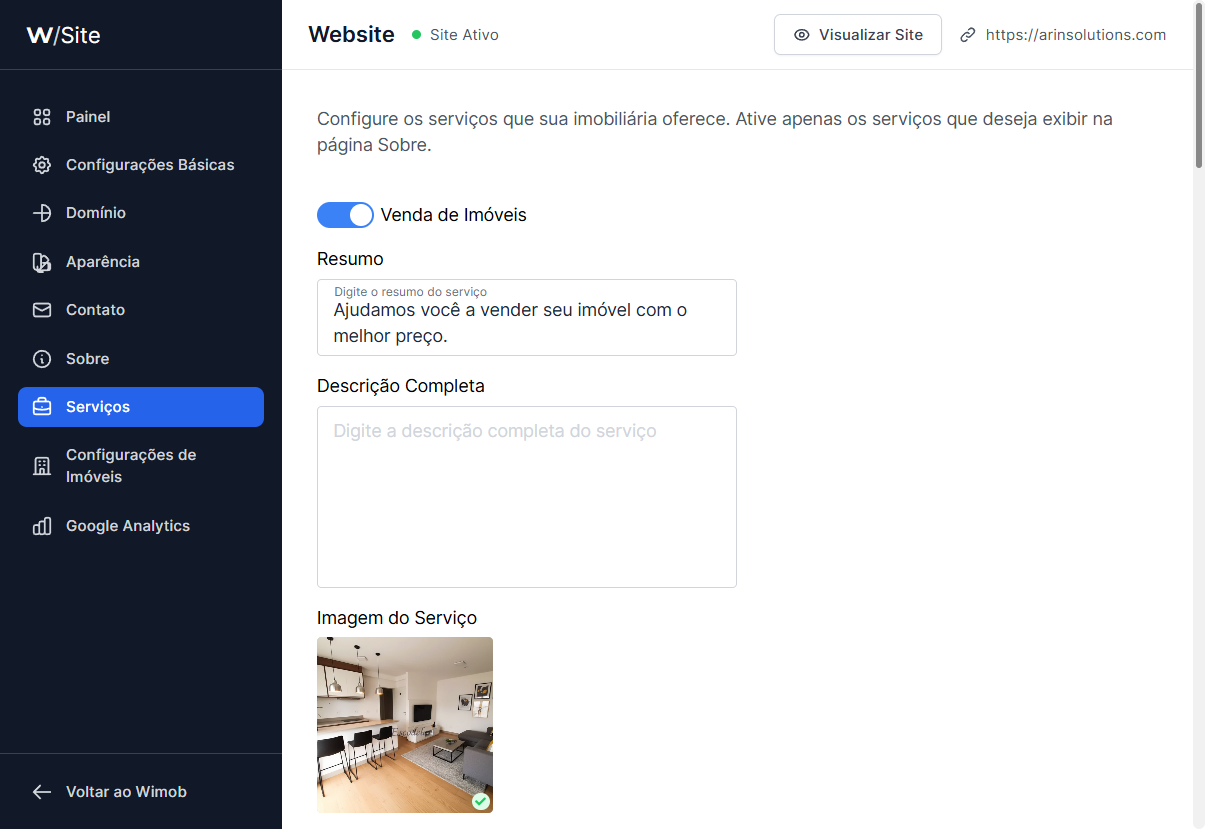Click the back arrow beside Voltar ao Wimob
The height and width of the screenshot is (829, 1205).
42,792
